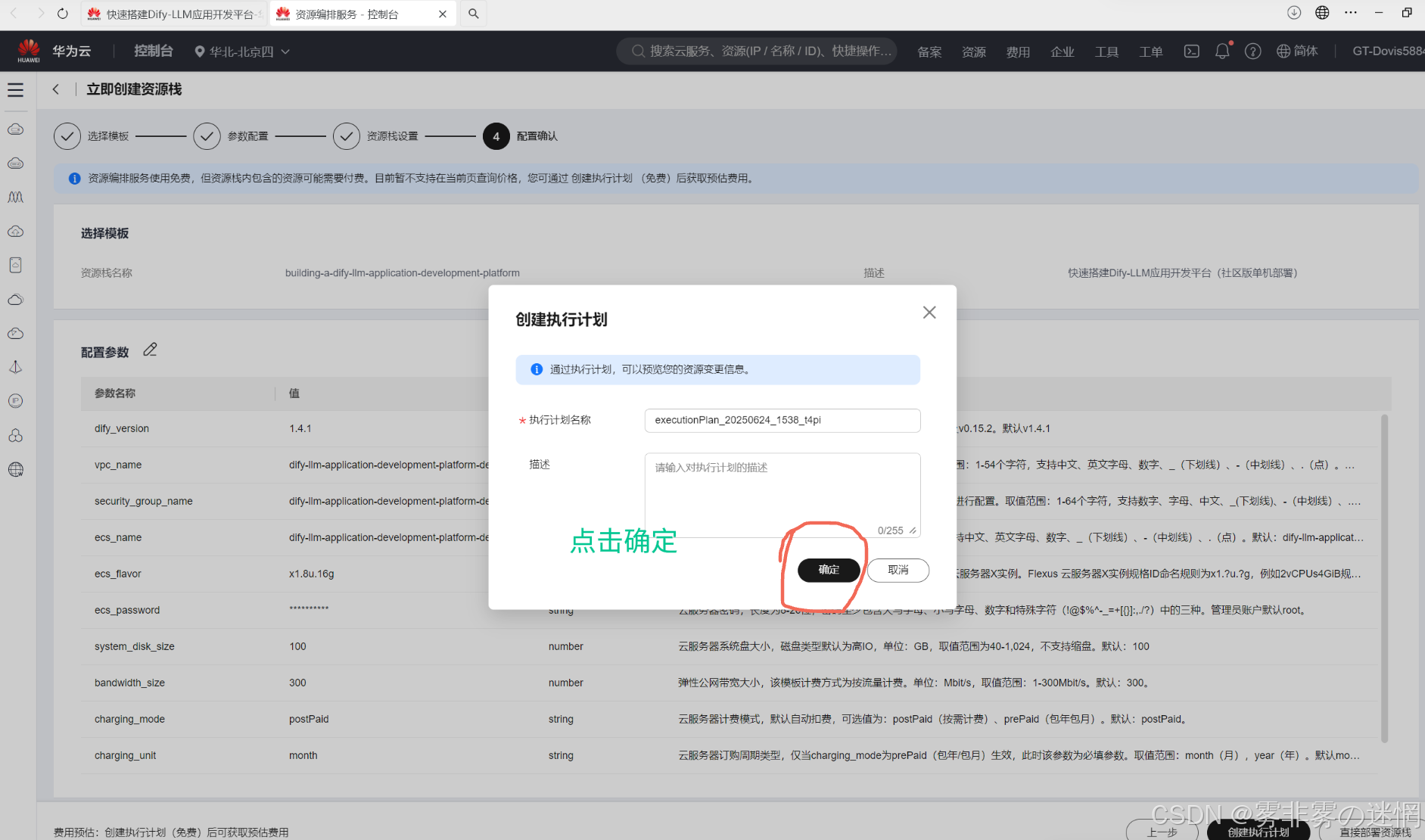
Task: Open the 备案 menu
Action: (929, 51)
